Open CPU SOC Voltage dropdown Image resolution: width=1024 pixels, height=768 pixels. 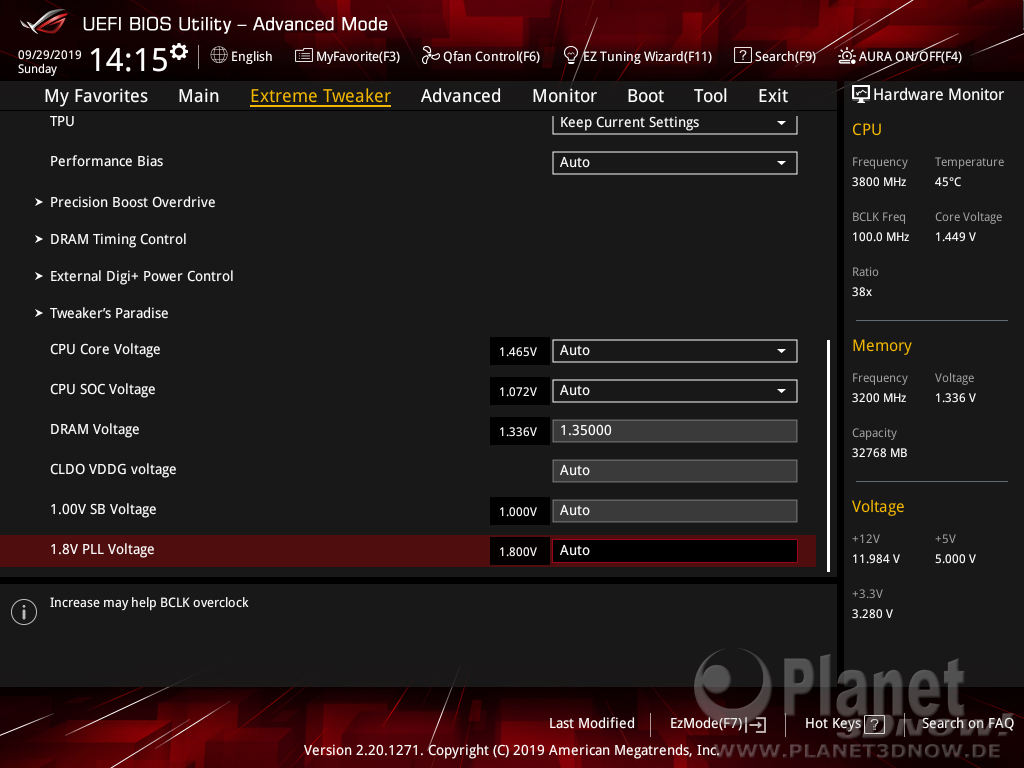coord(675,391)
